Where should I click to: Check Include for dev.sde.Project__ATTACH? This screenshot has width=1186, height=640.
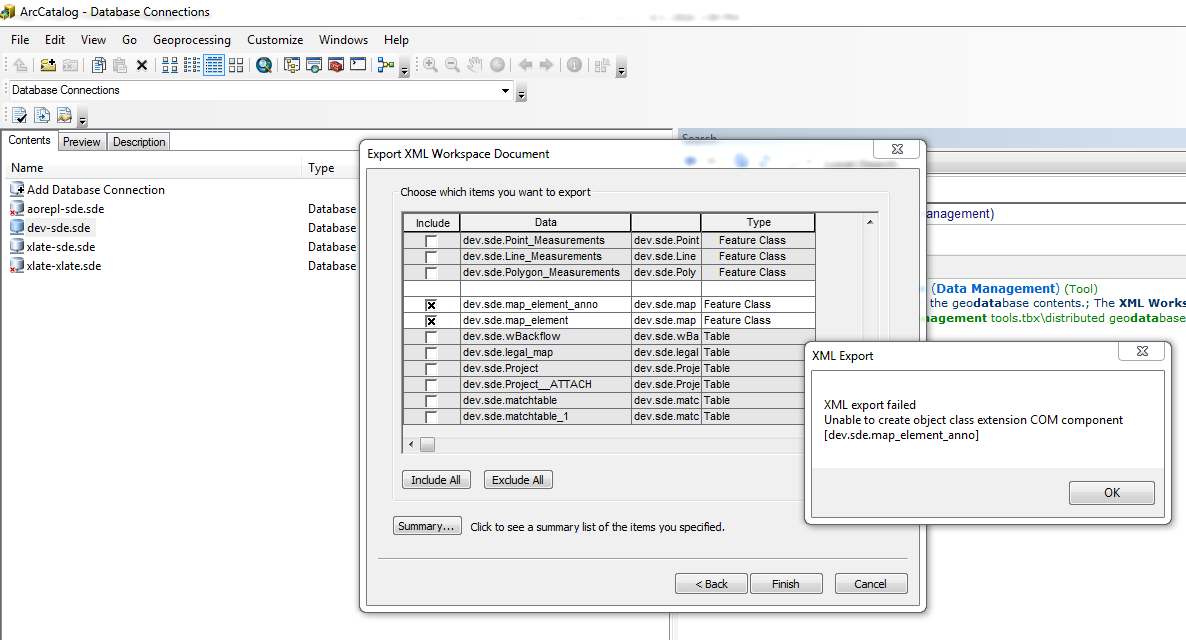click(x=431, y=384)
